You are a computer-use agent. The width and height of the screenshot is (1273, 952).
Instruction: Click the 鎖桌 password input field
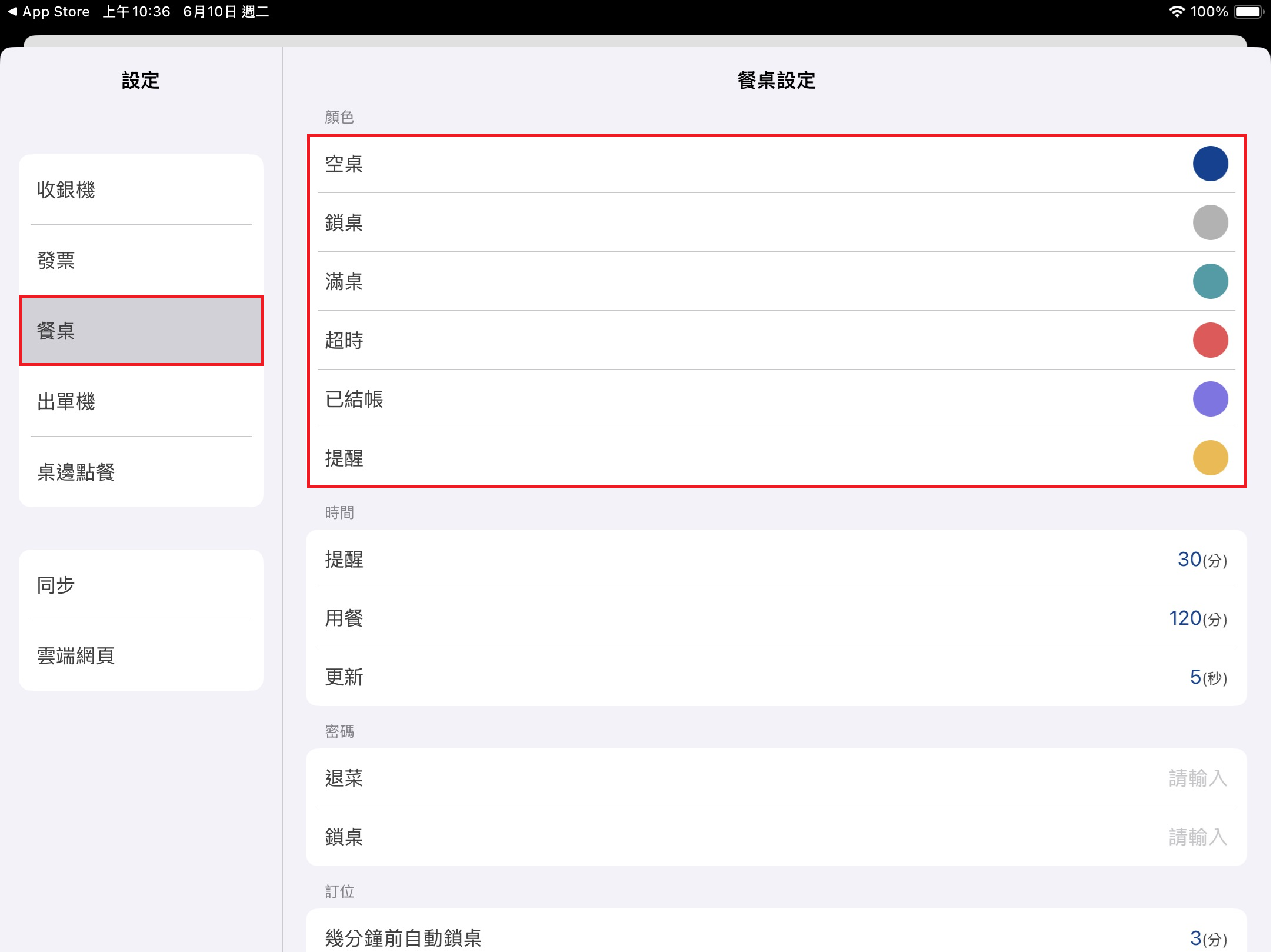point(1197,837)
